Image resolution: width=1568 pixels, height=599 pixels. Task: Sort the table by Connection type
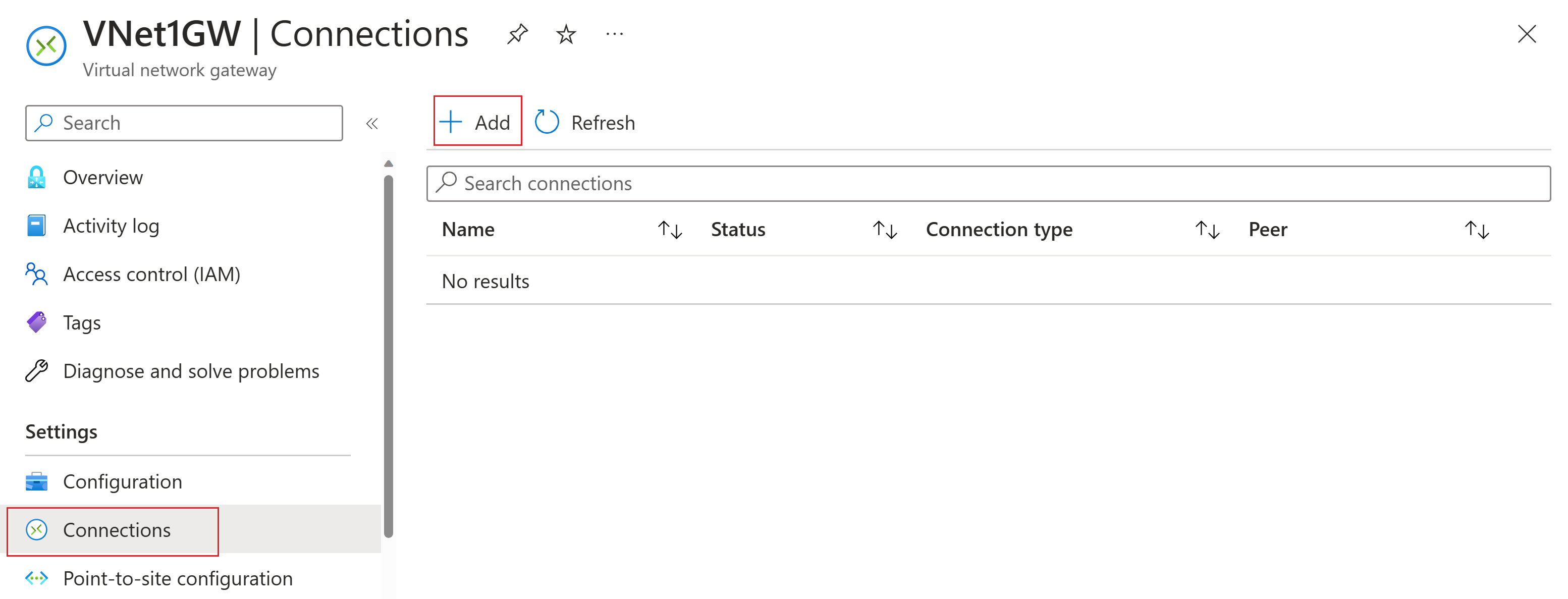pyautogui.click(x=999, y=230)
